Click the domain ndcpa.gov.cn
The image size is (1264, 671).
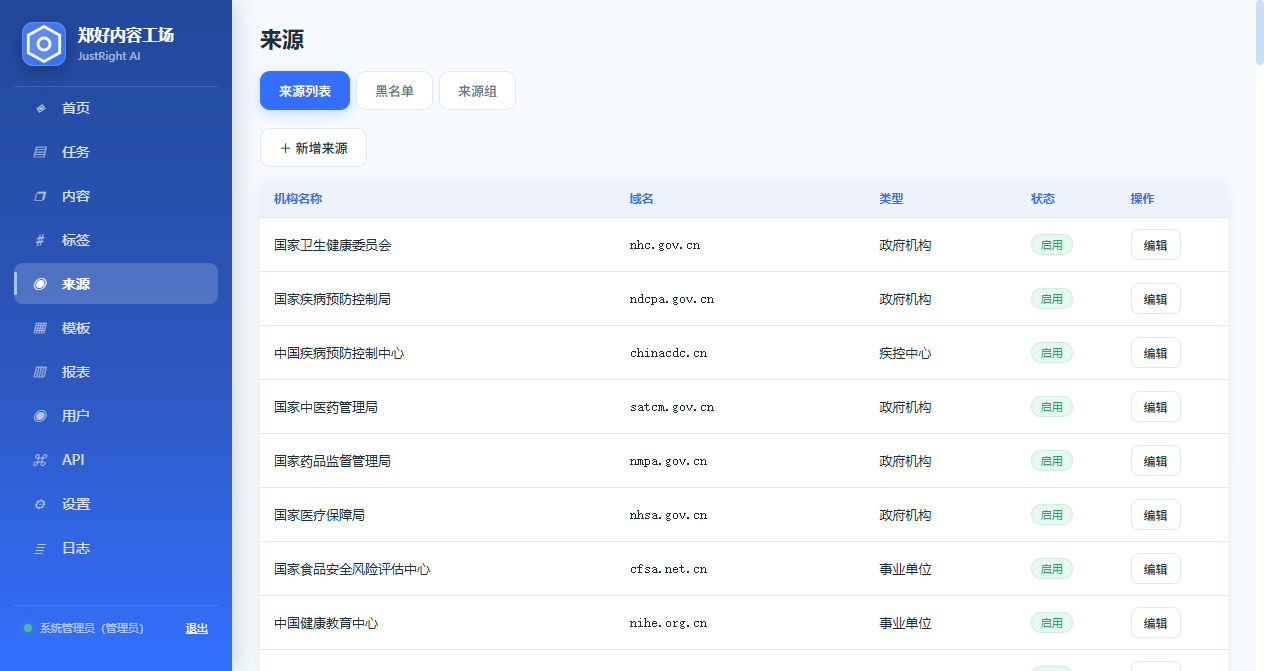[672, 299]
